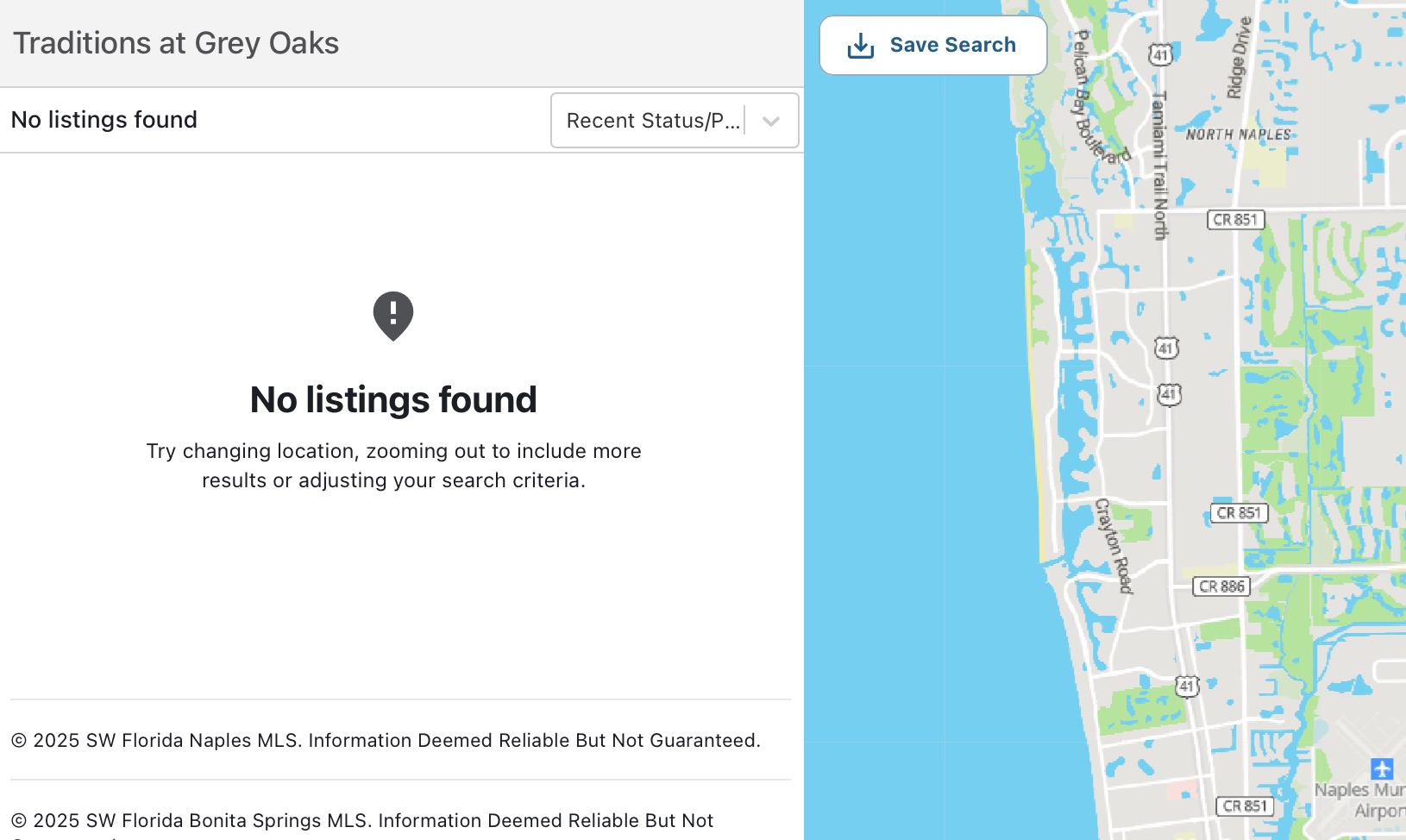The image size is (1406, 840).
Task: Click the CR 851 shield near North Naples
Action: pyautogui.click(x=1235, y=220)
